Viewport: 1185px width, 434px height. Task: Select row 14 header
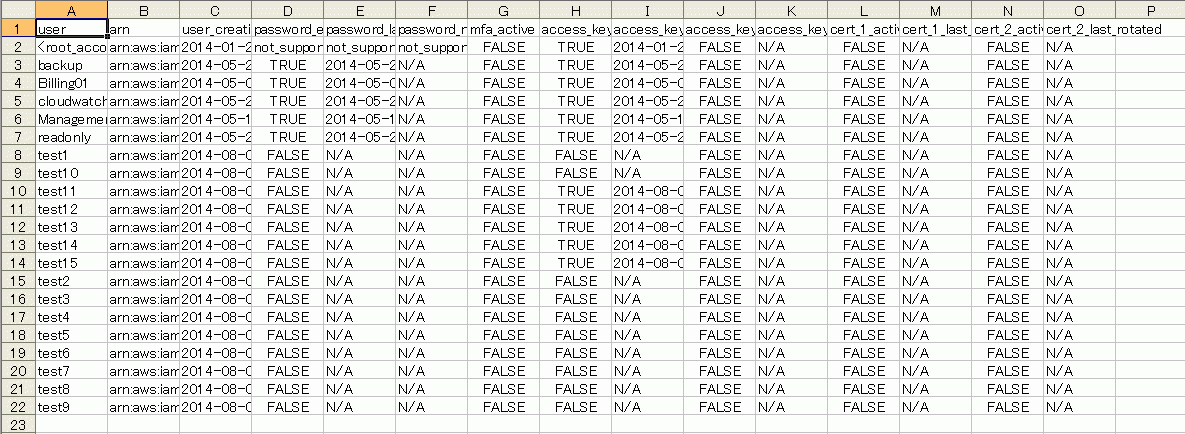click(x=17, y=263)
